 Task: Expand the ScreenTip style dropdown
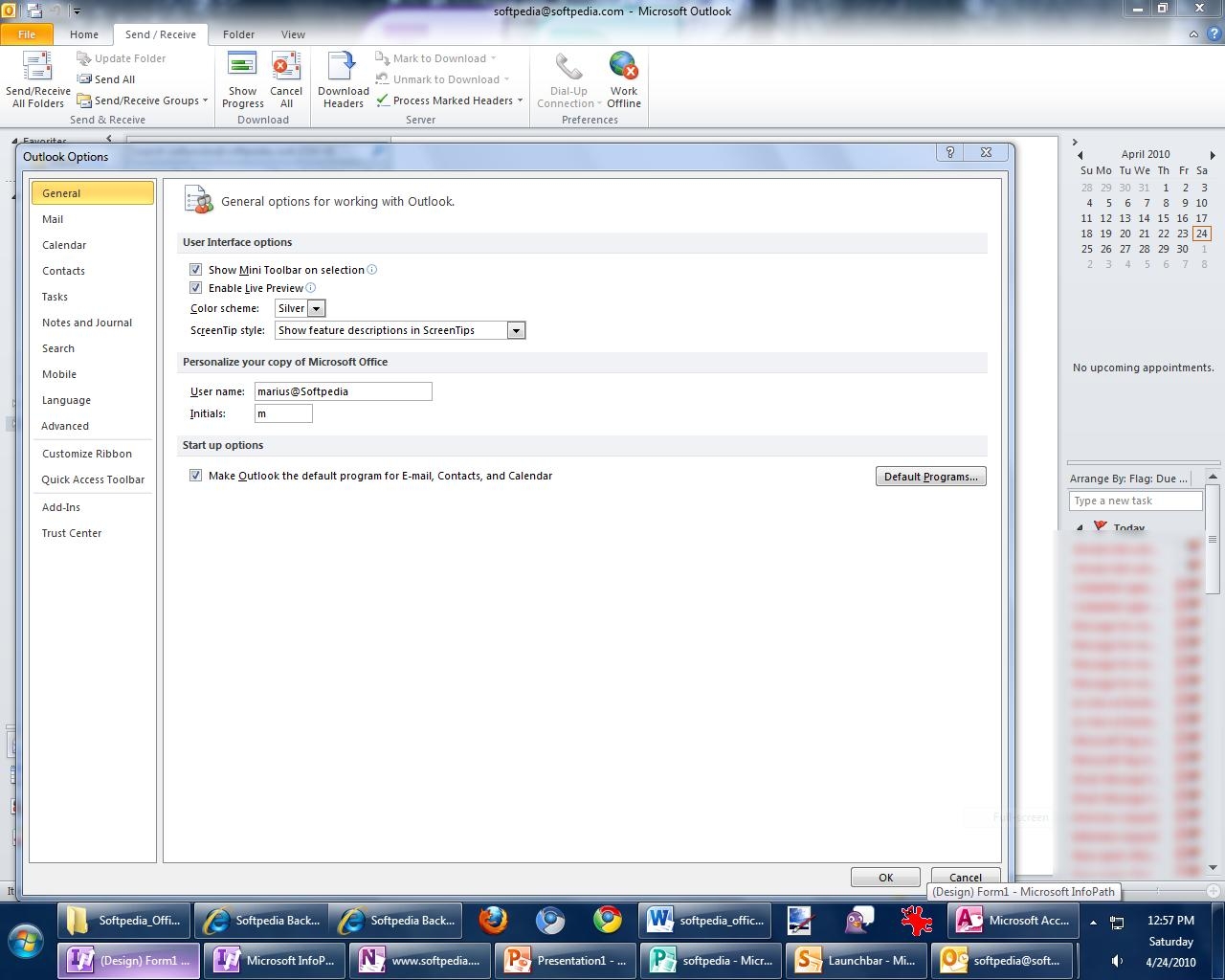pyautogui.click(x=516, y=330)
